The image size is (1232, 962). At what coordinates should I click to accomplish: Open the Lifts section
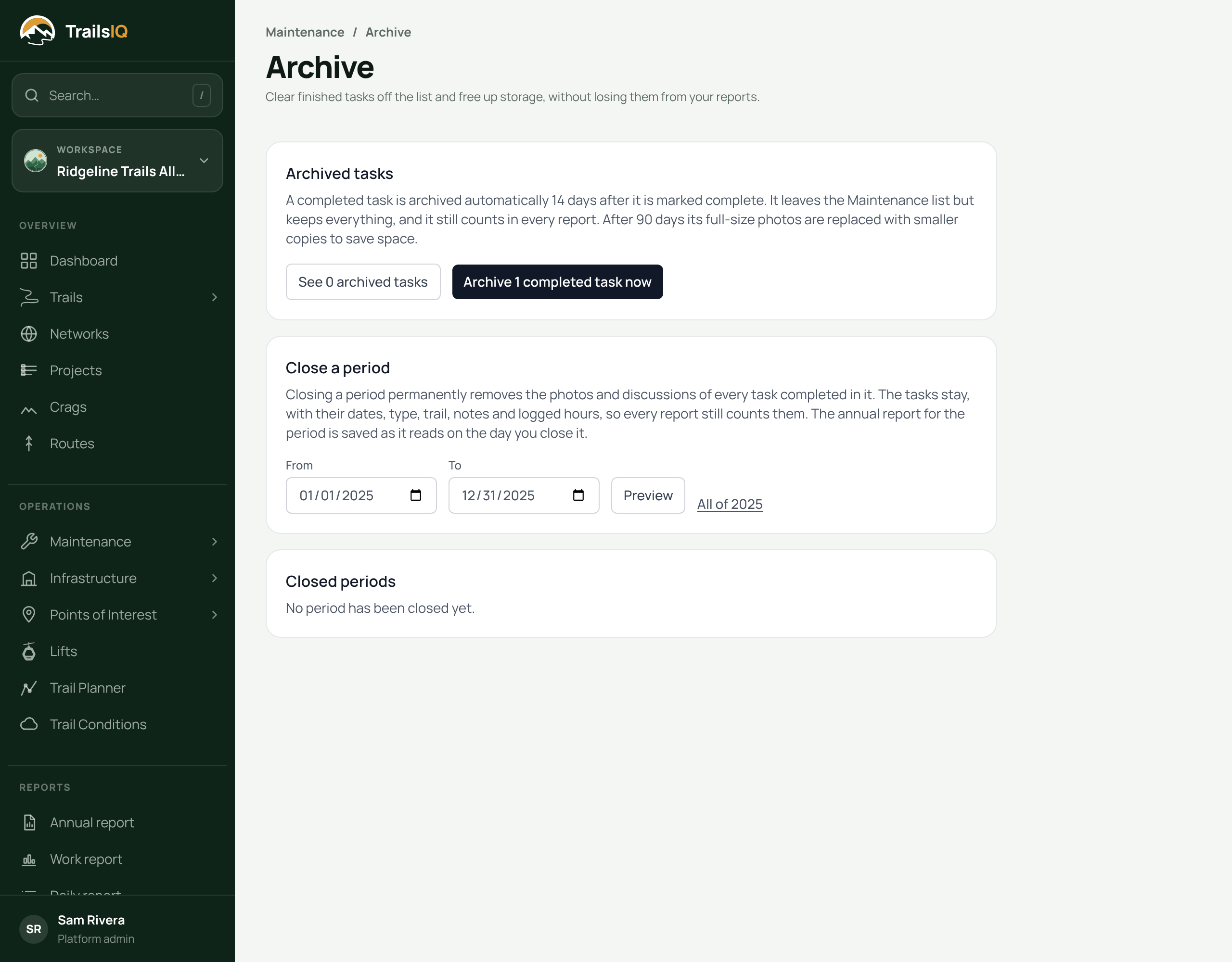click(x=117, y=651)
